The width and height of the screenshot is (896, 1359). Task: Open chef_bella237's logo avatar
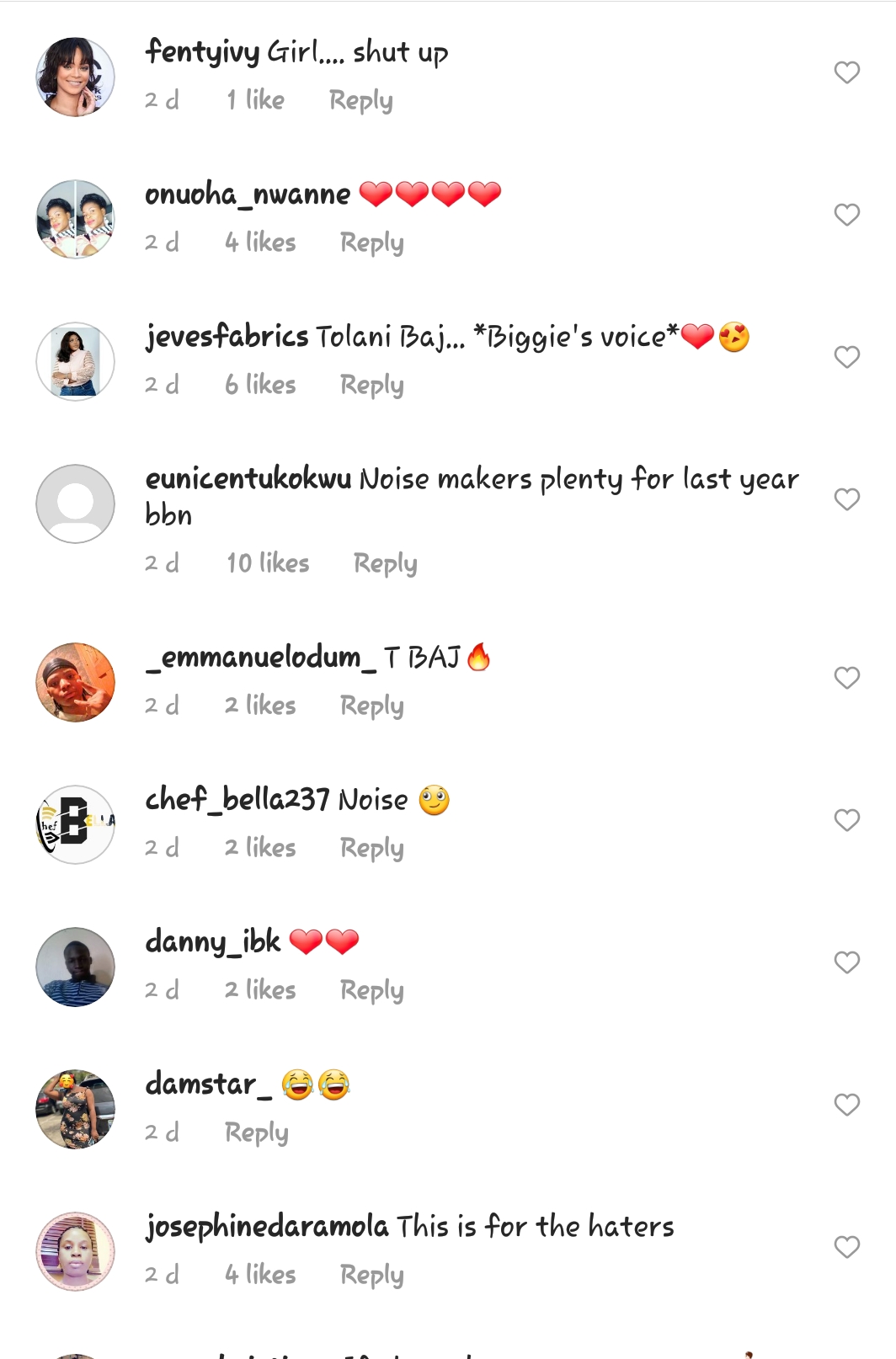click(x=76, y=825)
